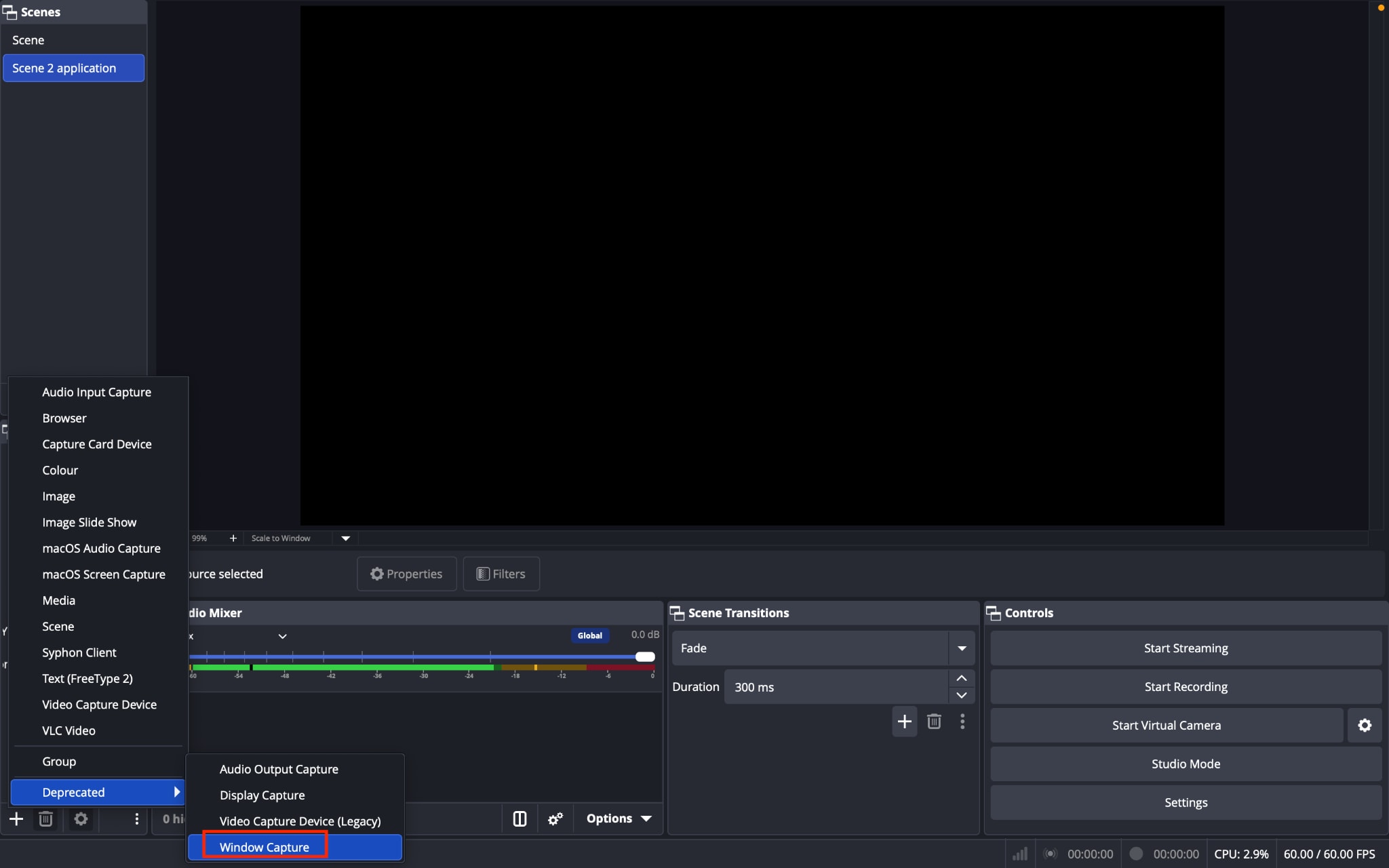
Task: Select 'Scene 2 application' in Scenes list
Action: [x=73, y=68]
